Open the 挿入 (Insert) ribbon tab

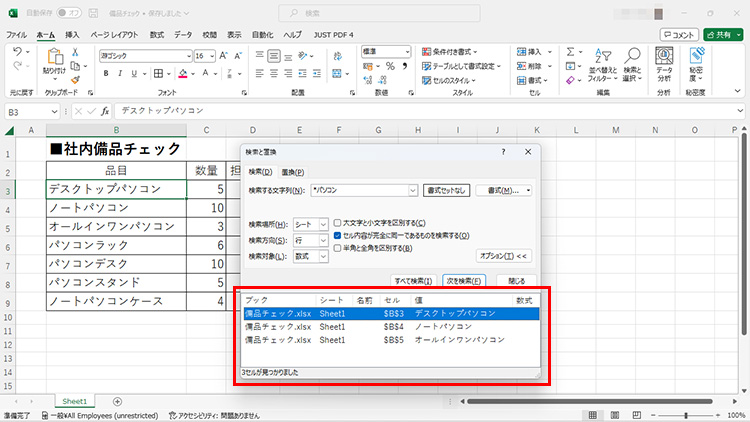(x=72, y=34)
